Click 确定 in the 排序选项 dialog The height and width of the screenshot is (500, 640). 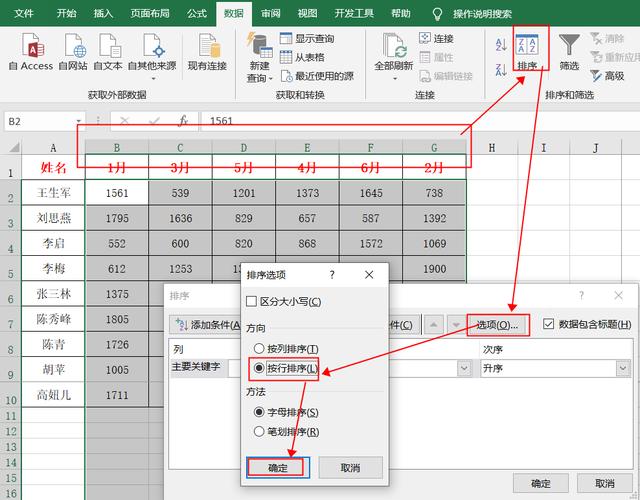click(x=278, y=467)
